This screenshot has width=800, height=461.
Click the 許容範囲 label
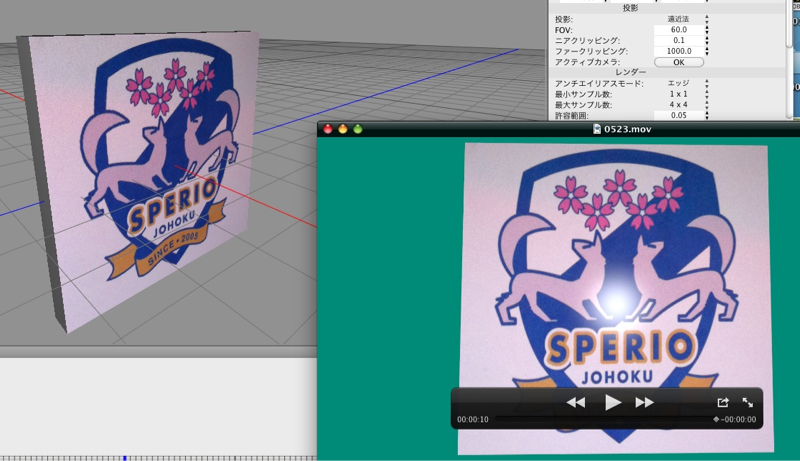pos(572,115)
